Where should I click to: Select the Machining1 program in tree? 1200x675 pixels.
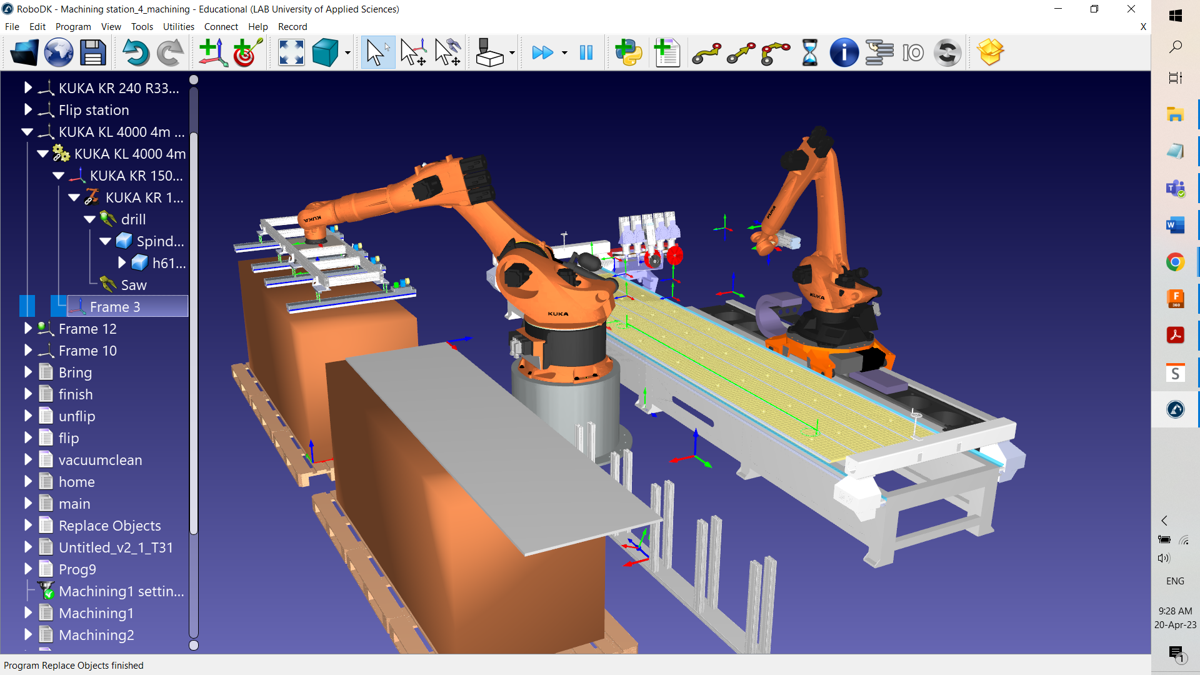click(x=96, y=613)
